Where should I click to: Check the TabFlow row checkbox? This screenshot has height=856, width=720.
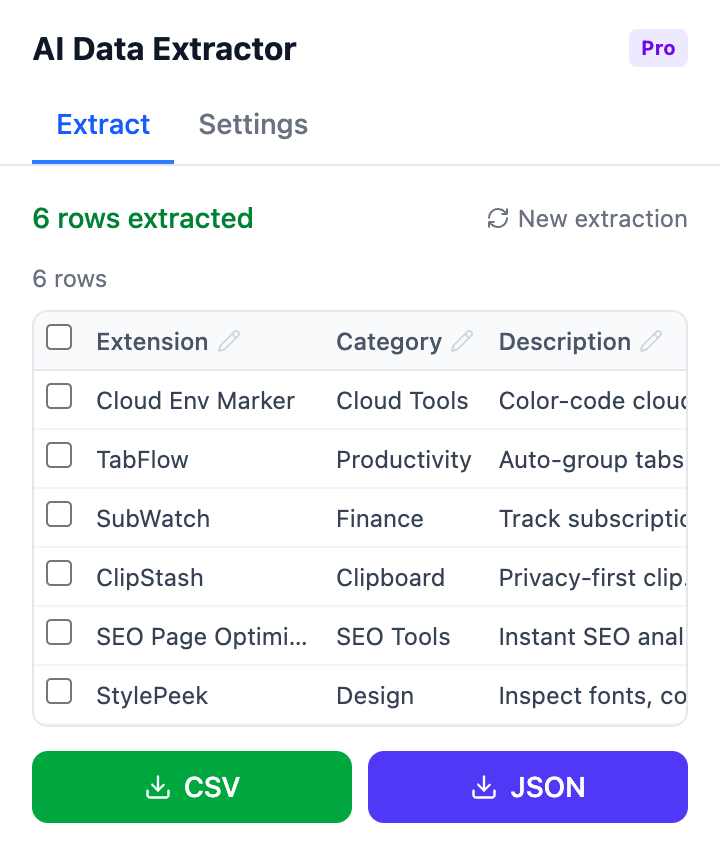(59, 456)
